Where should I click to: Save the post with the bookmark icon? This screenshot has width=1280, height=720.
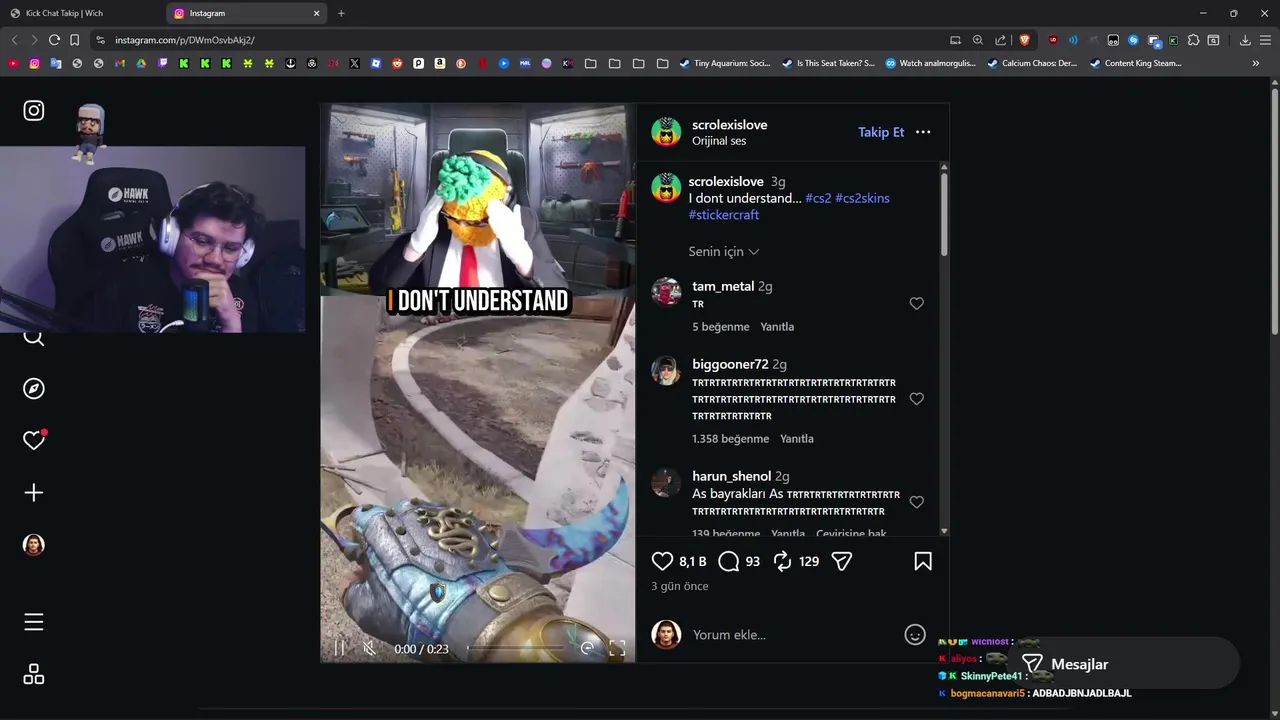click(923, 561)
